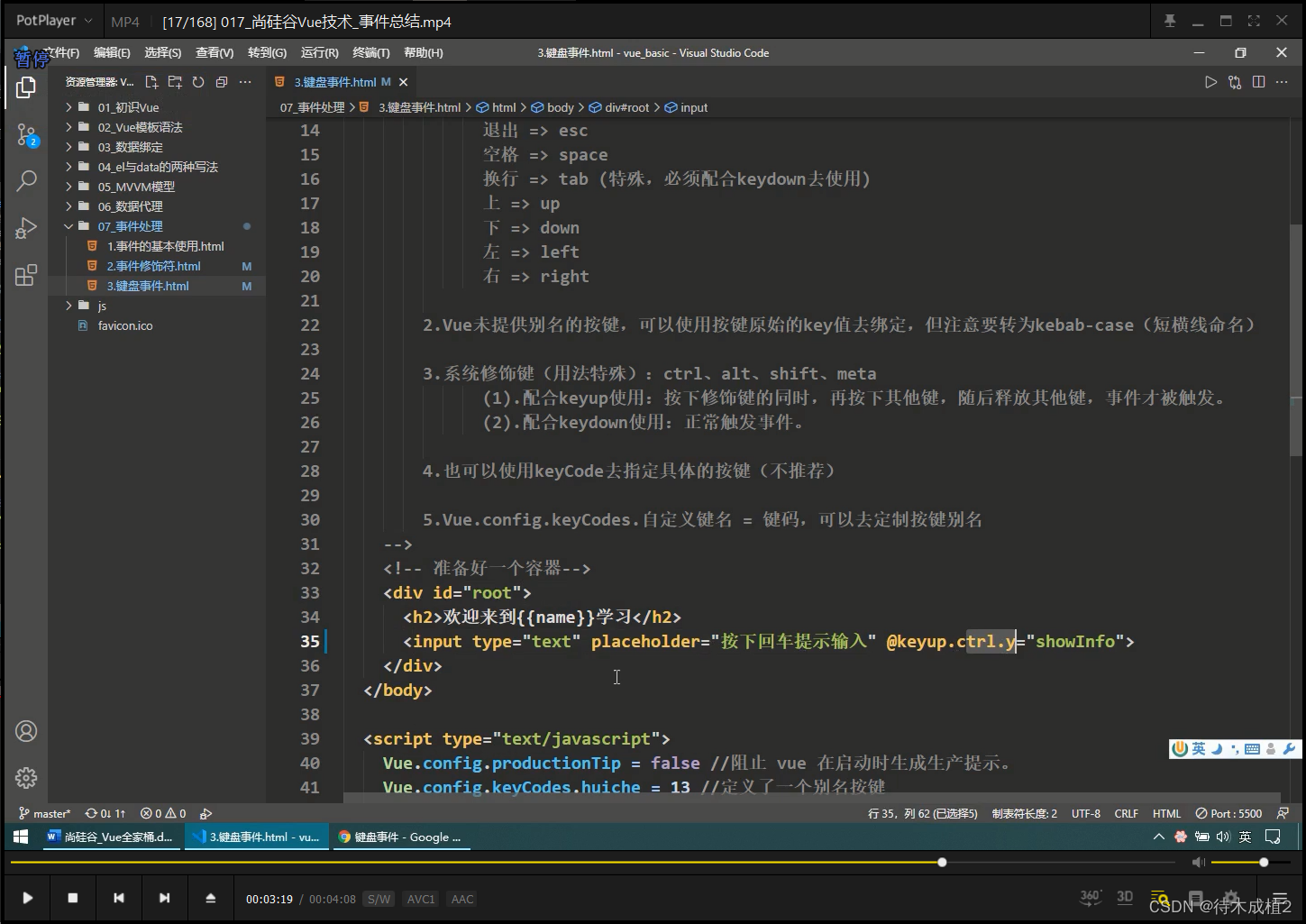Image resolution: width=1306 pixels, height=924 pixels.
Task: Toggle PotPlayer 3D mode
Action: point(1125,897)
